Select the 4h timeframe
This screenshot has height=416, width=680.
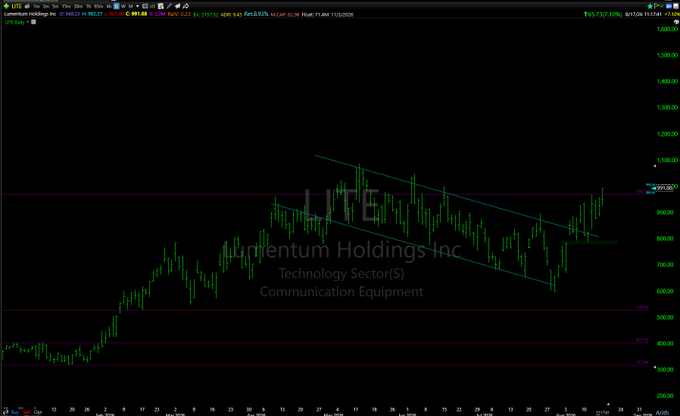click(x=109, y=6)
